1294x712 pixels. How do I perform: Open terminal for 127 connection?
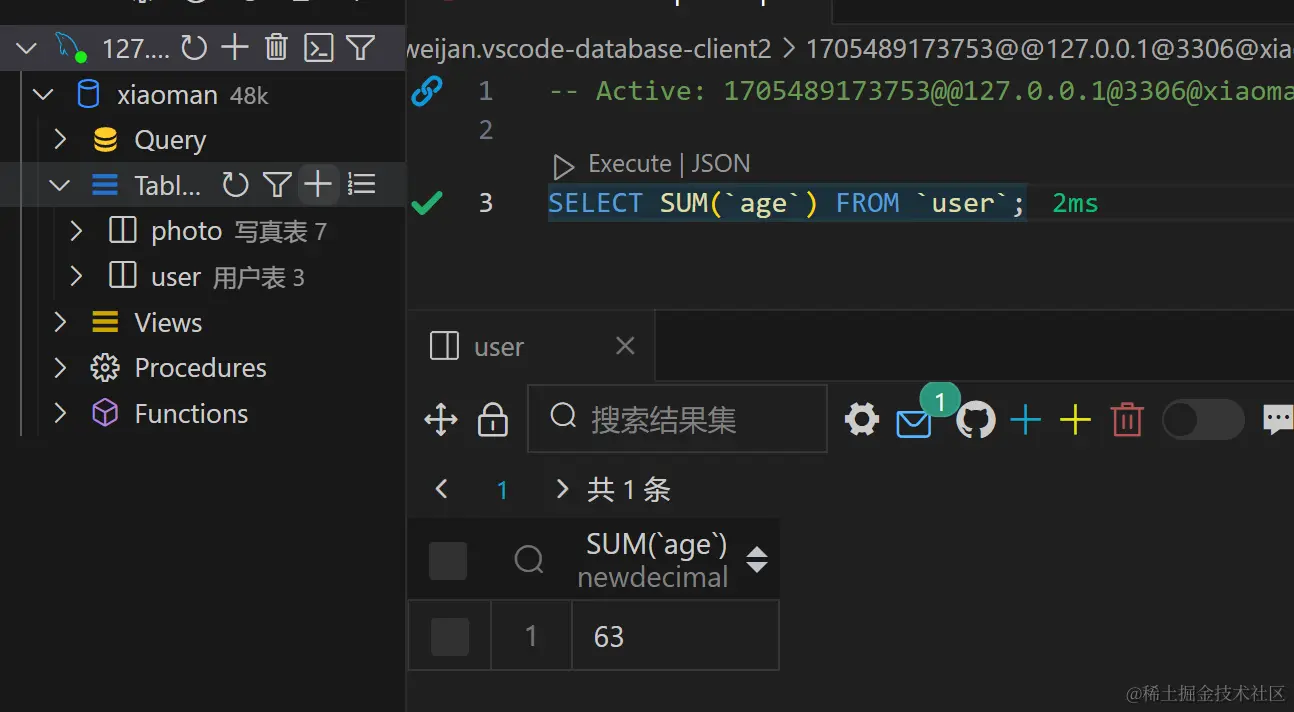[x=319, y=47]
